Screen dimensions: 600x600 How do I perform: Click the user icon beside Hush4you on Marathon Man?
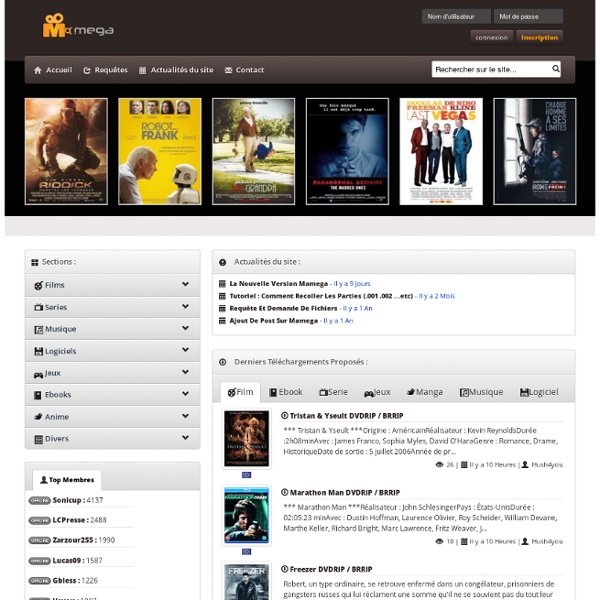tap(525, 541)
